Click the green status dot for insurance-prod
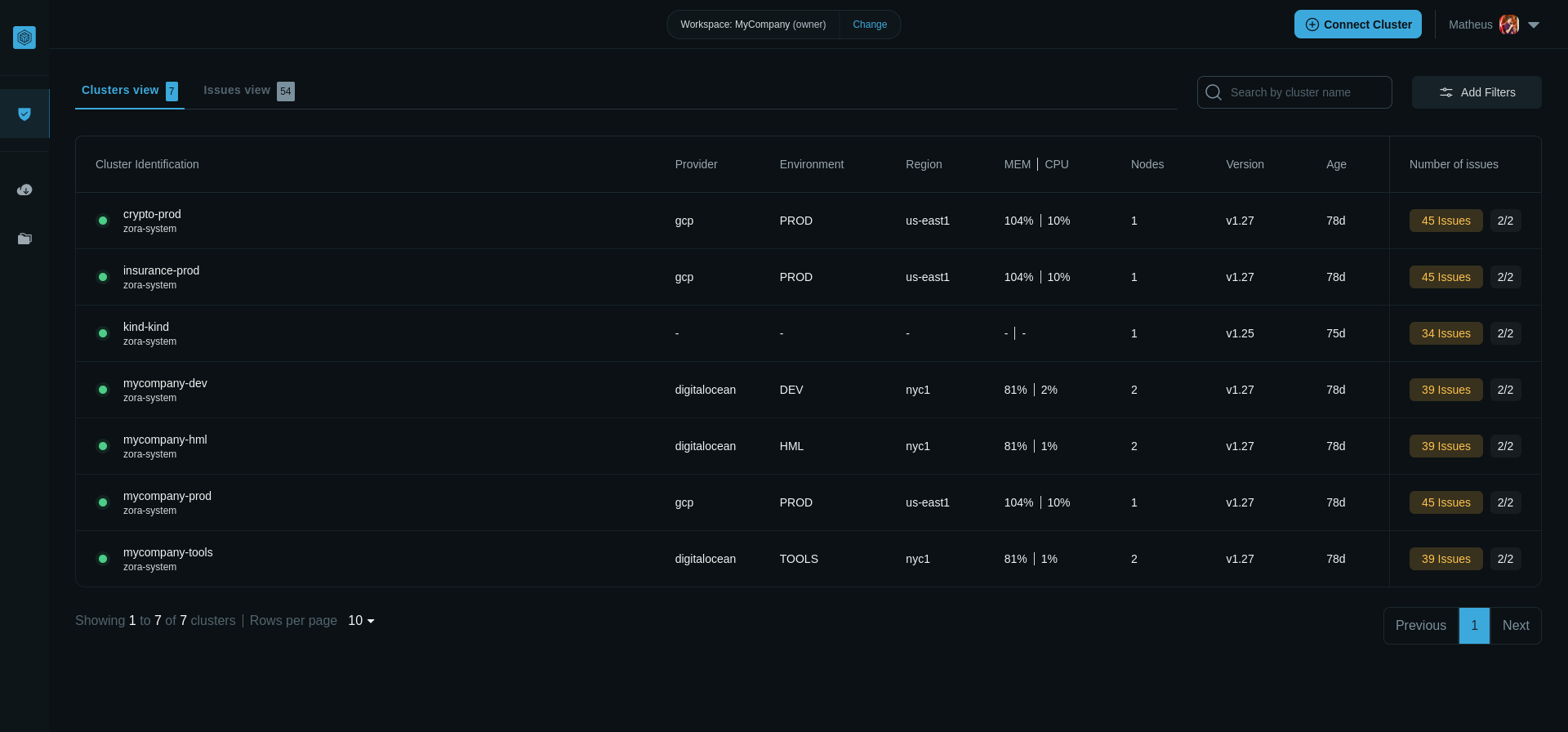Image resolution: width=1568 pixels, height=732 pixels. pyautogui.click(x=103, y=277)
